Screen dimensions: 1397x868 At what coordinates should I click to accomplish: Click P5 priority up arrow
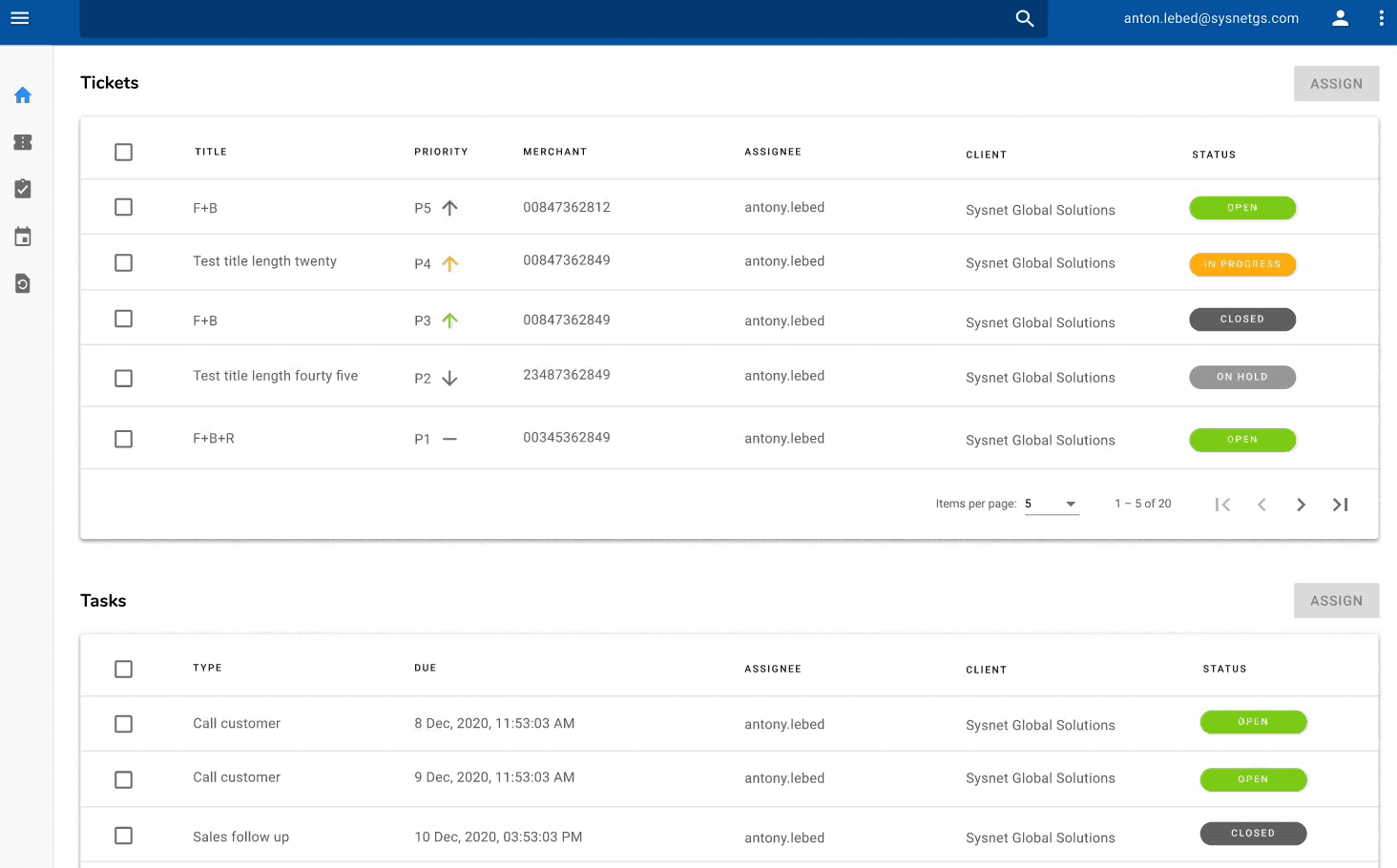[450, 208]
